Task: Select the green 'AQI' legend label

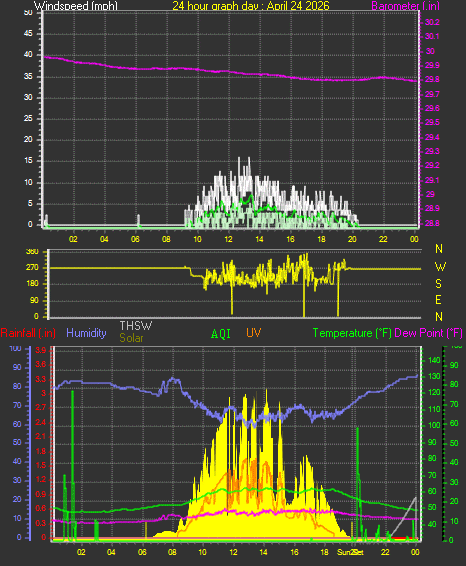Action: 221,334
